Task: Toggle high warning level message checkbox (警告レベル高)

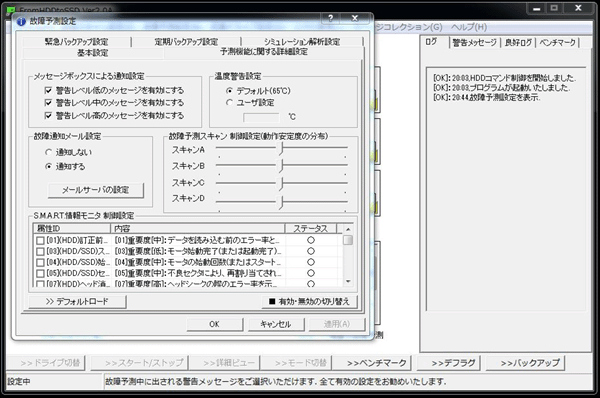Action: click(x=48, y=115)
